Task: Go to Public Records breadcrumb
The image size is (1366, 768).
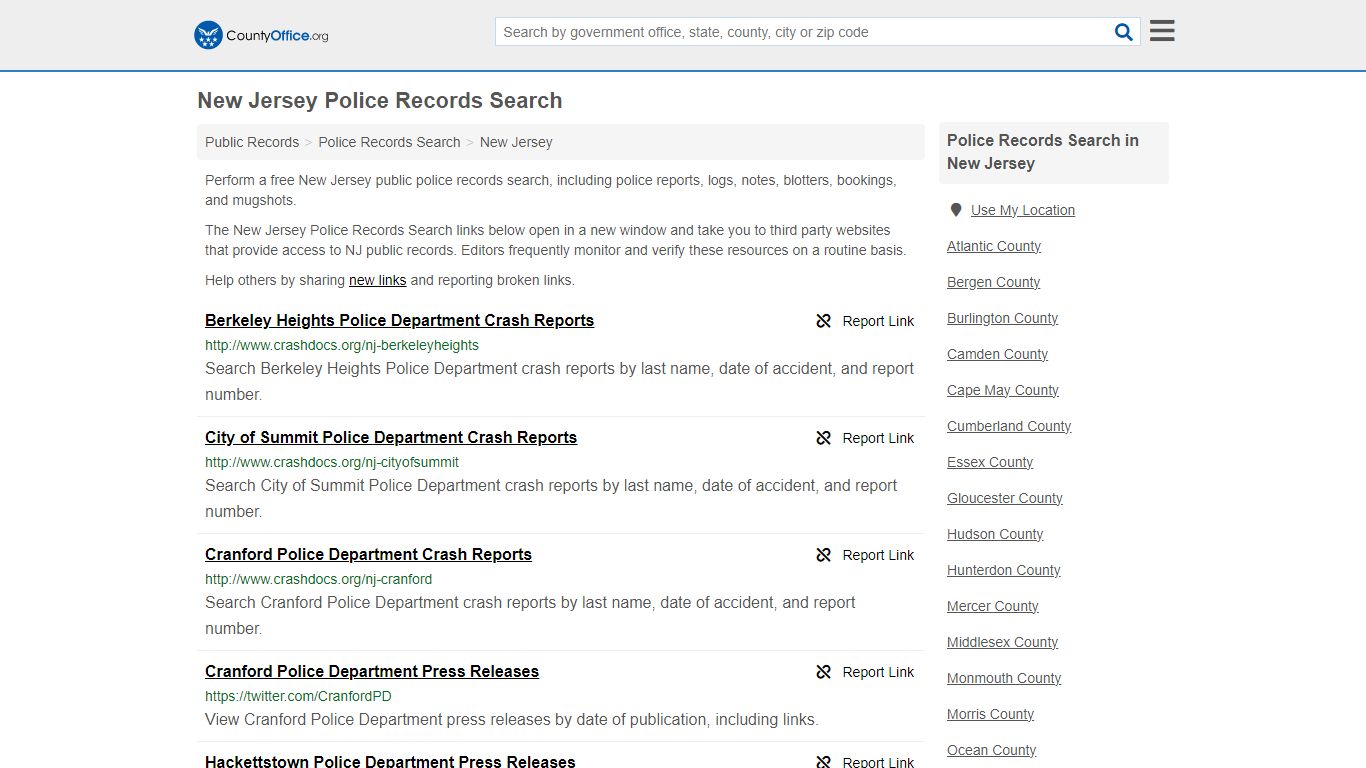Action: coord(252,142)
